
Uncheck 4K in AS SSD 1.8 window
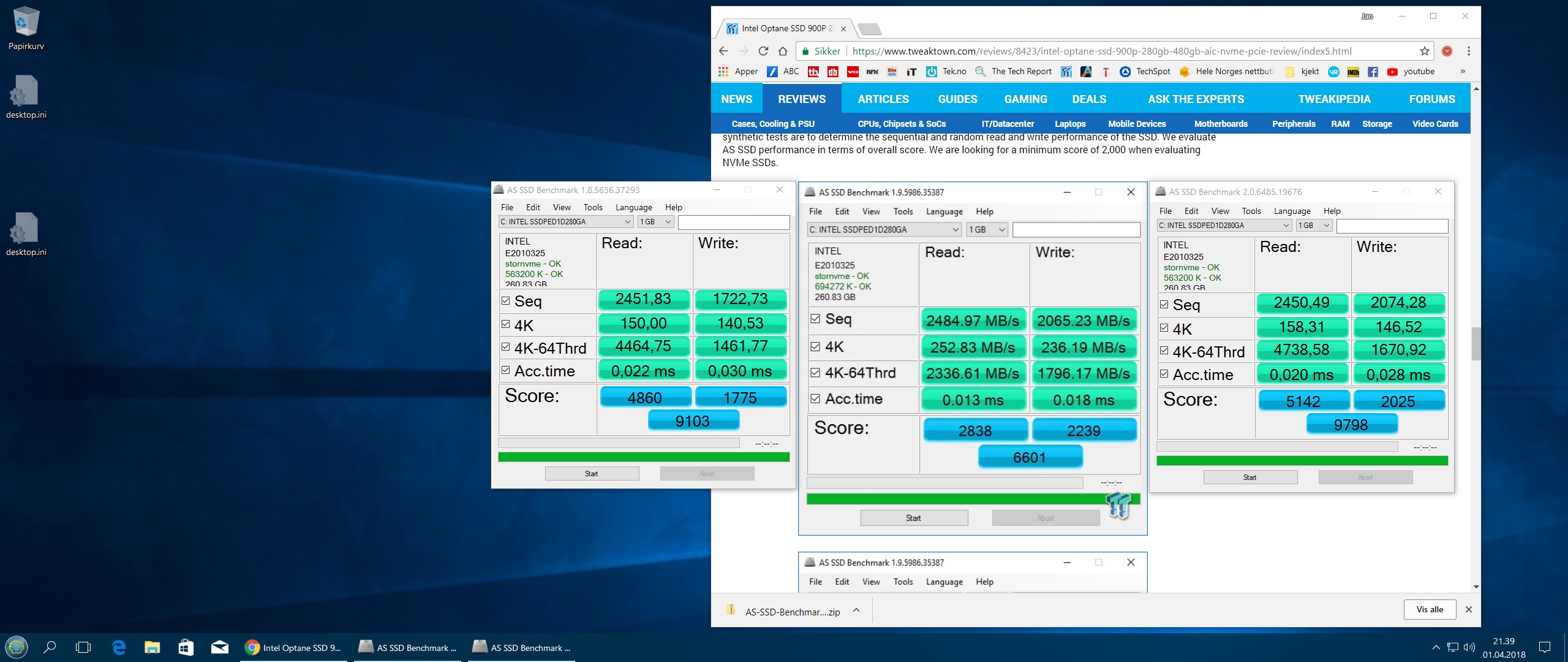[506, 324]
